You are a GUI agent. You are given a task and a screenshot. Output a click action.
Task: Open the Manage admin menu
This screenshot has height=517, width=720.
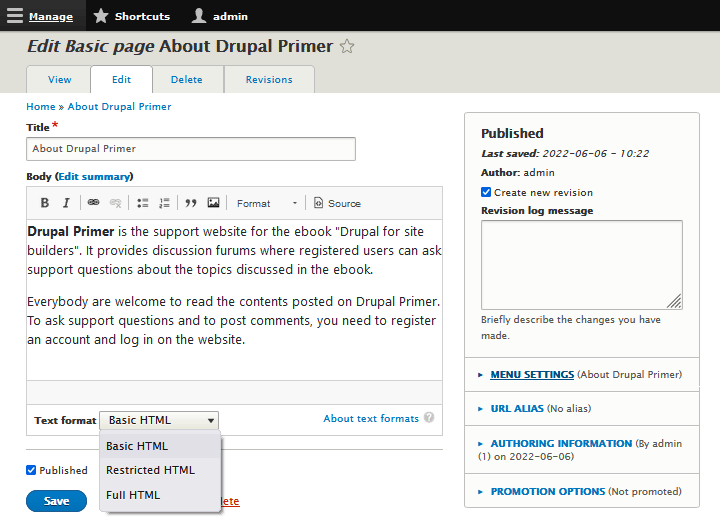click(x=41, y=16)
